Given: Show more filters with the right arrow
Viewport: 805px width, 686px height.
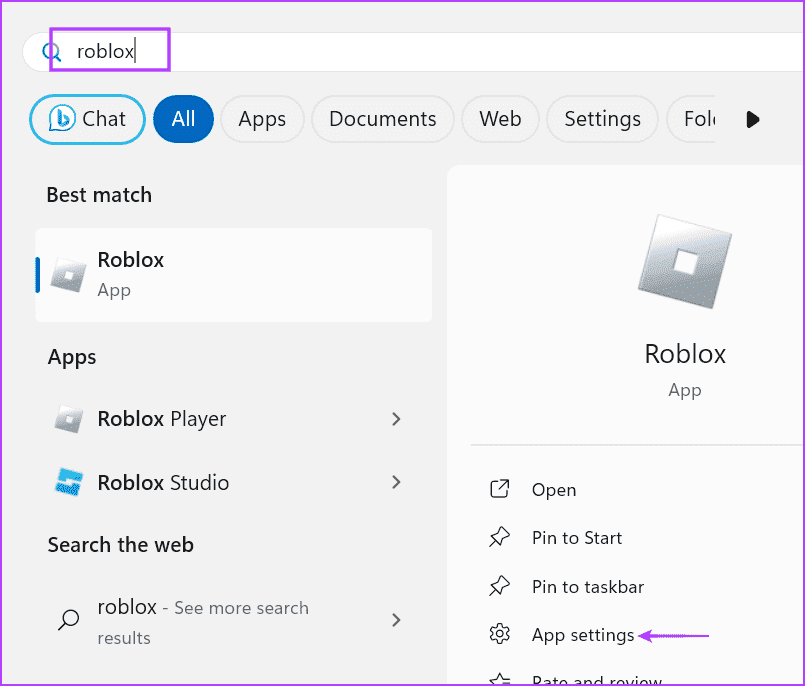Looking at the screenshot, I should click(752, 120).
